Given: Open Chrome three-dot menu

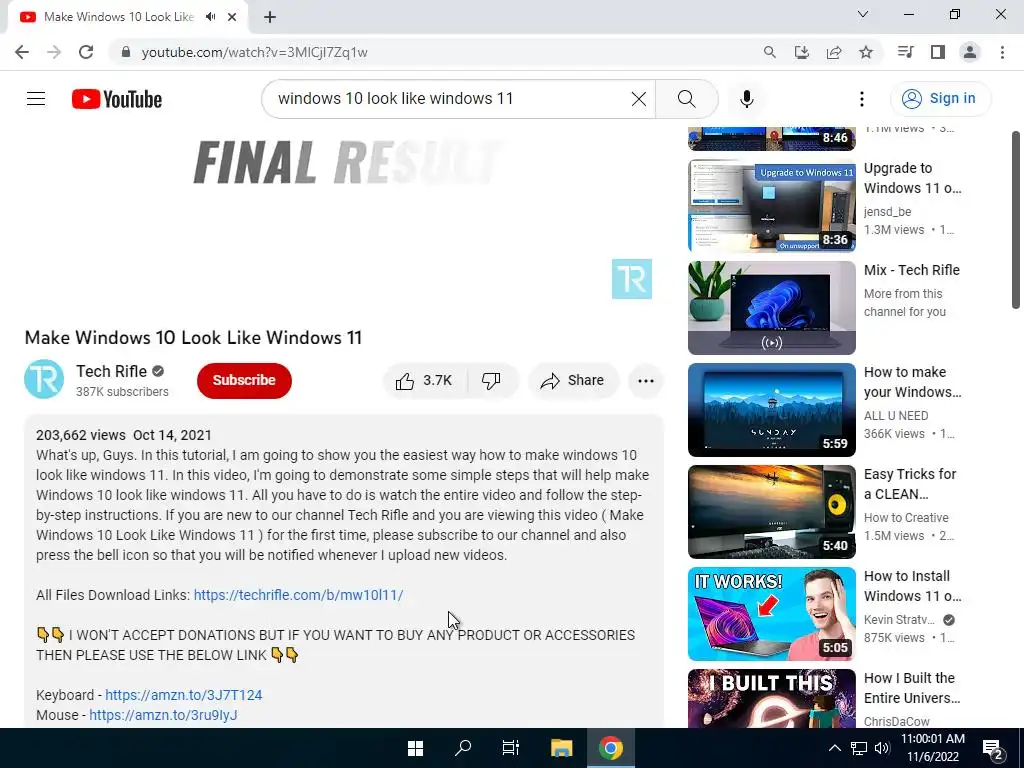Looking at the screenshot, I should 1002,52.
